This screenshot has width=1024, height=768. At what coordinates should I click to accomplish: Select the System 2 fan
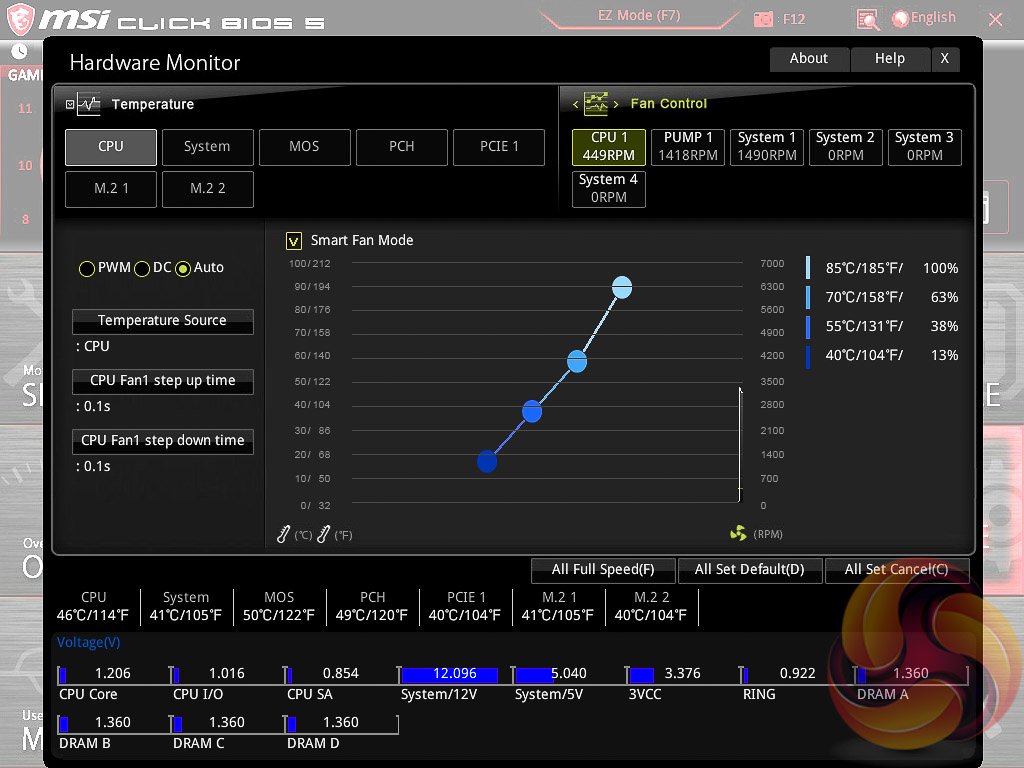(846, 147)
